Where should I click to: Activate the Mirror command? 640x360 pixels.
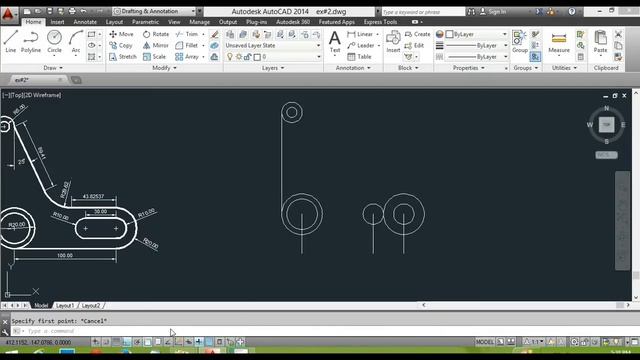[156, 45]
